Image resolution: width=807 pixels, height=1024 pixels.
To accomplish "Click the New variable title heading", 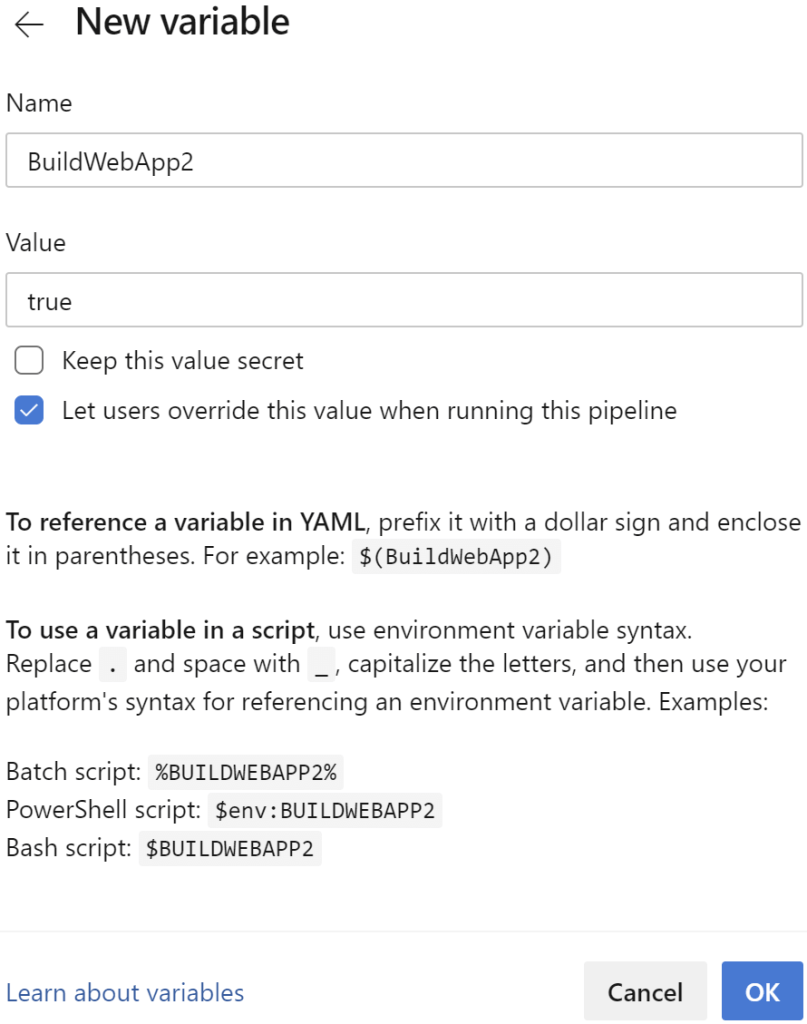I will 180,22.
